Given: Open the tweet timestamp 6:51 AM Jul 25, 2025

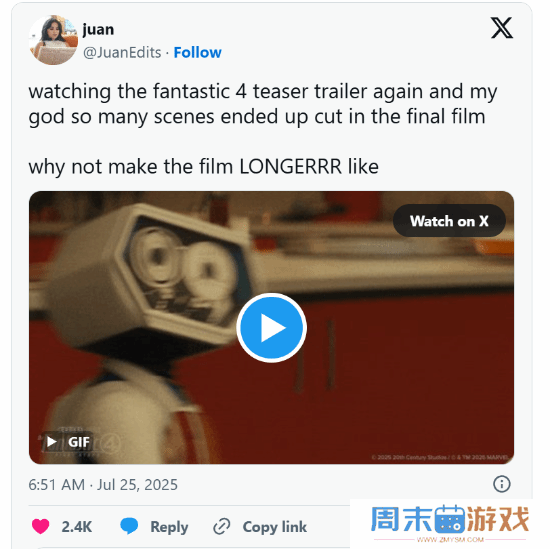Looking at the screenshot, I should tap(103, 485).
